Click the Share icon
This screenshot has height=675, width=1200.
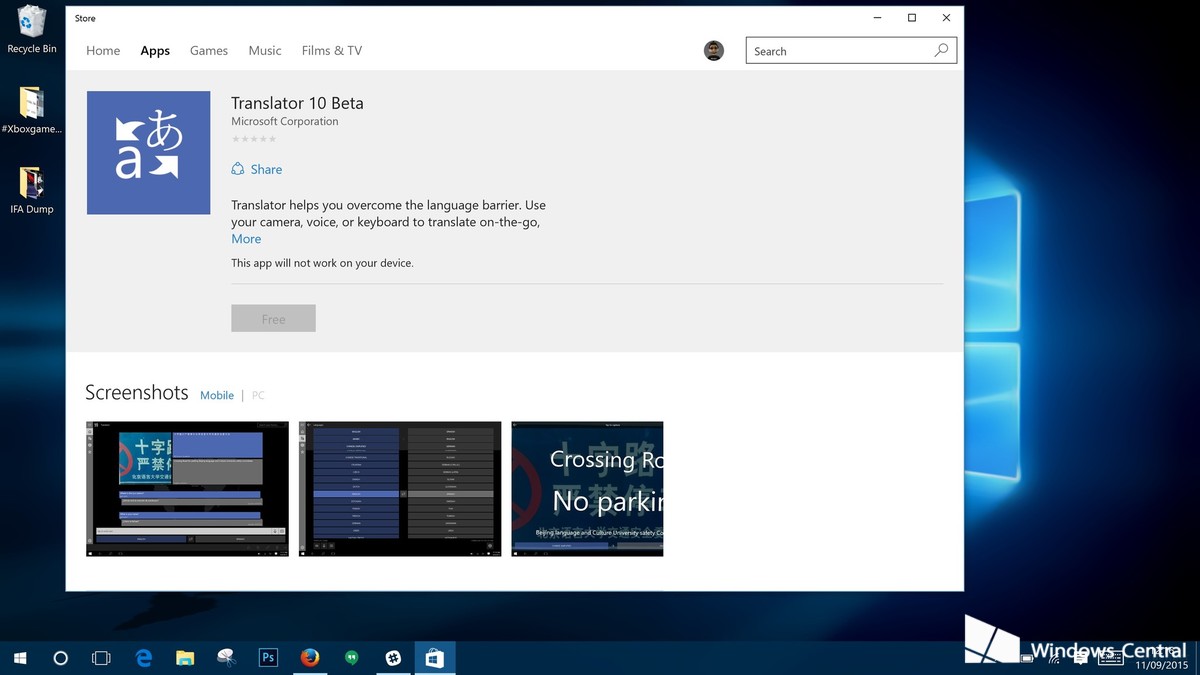click(238, 169)
